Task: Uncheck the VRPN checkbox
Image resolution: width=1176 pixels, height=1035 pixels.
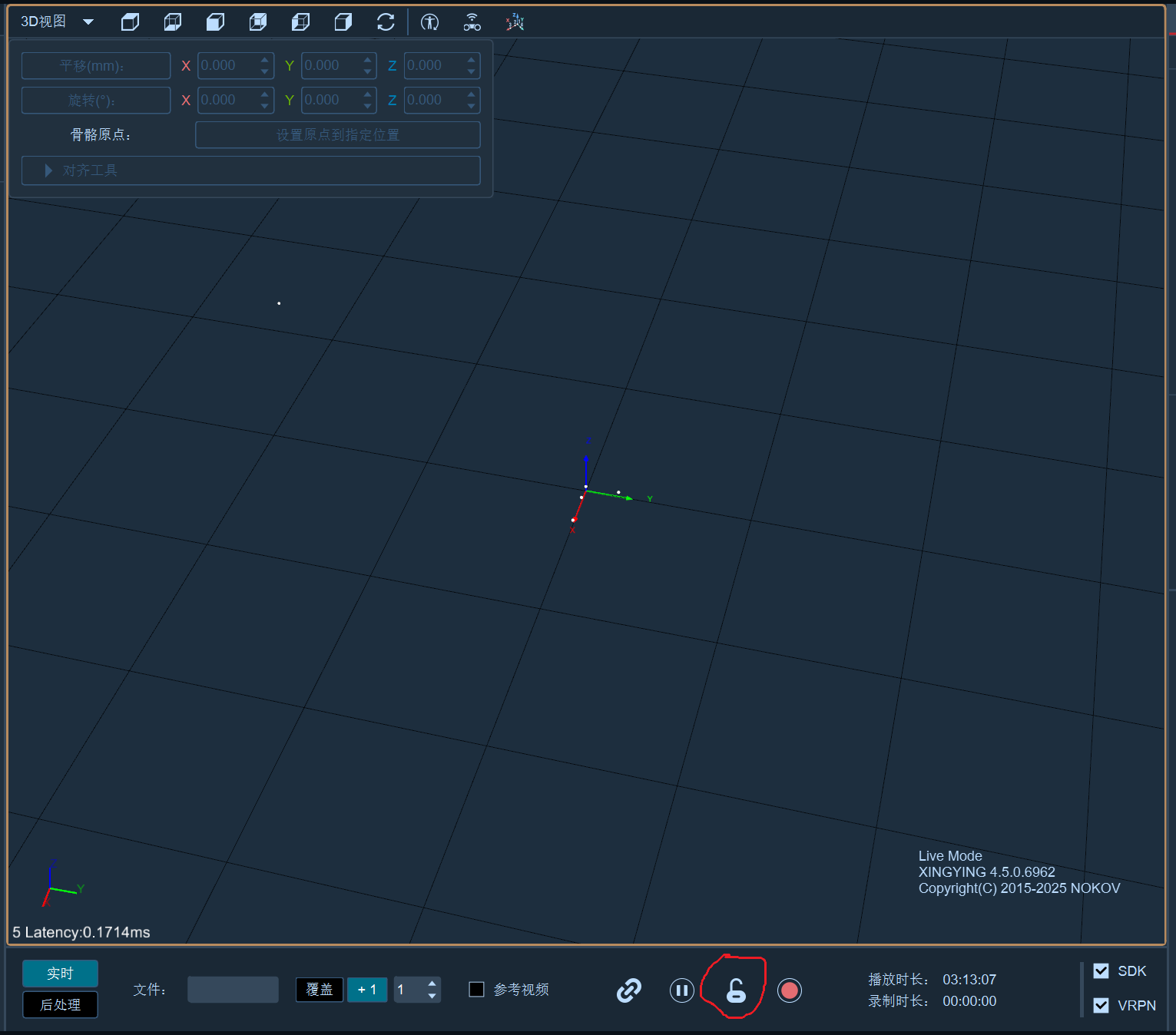Action: click(x=1101, y=1006)
